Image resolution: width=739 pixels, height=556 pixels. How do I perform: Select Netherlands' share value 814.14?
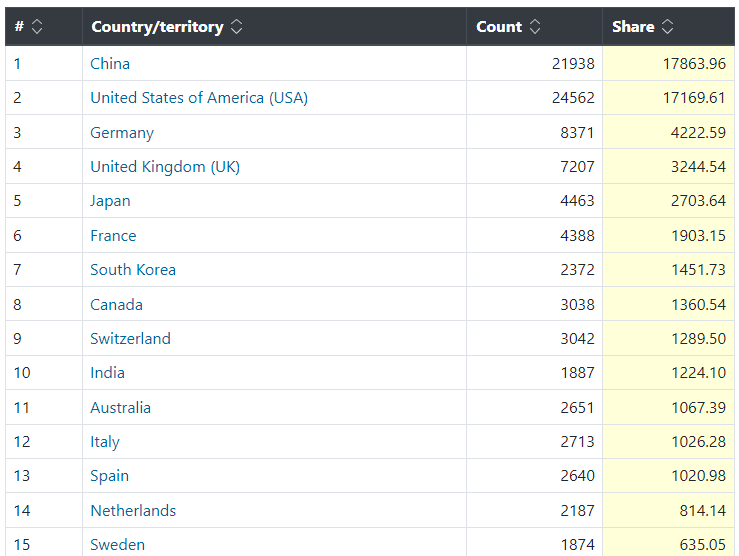703,511
